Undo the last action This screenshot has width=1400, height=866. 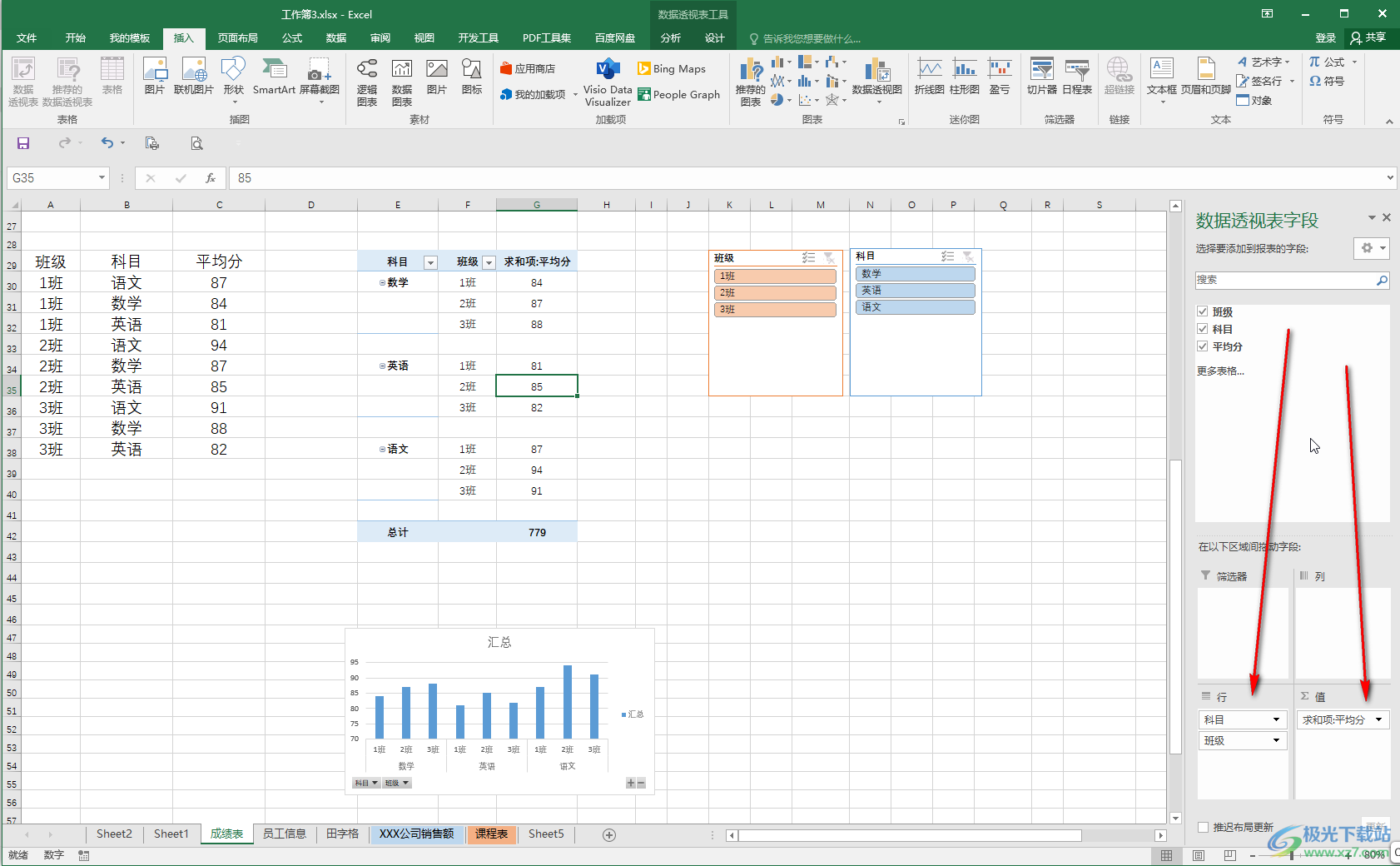pyautogui.click(x=107, y=143)
